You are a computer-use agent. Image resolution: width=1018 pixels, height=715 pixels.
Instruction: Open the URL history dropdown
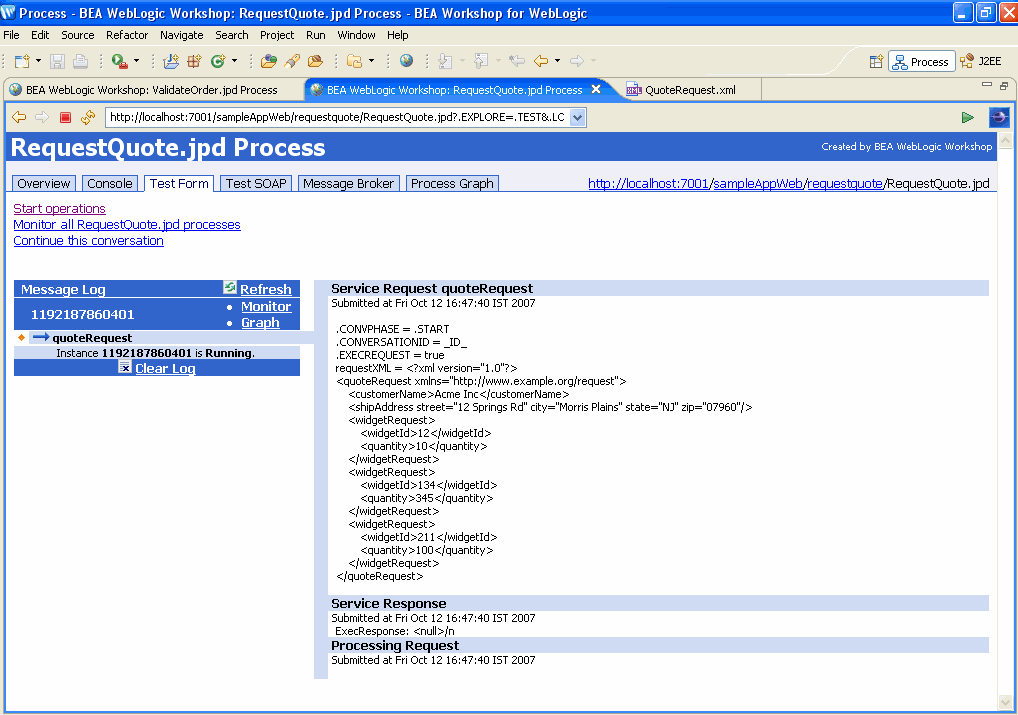[x=578, y=118]
